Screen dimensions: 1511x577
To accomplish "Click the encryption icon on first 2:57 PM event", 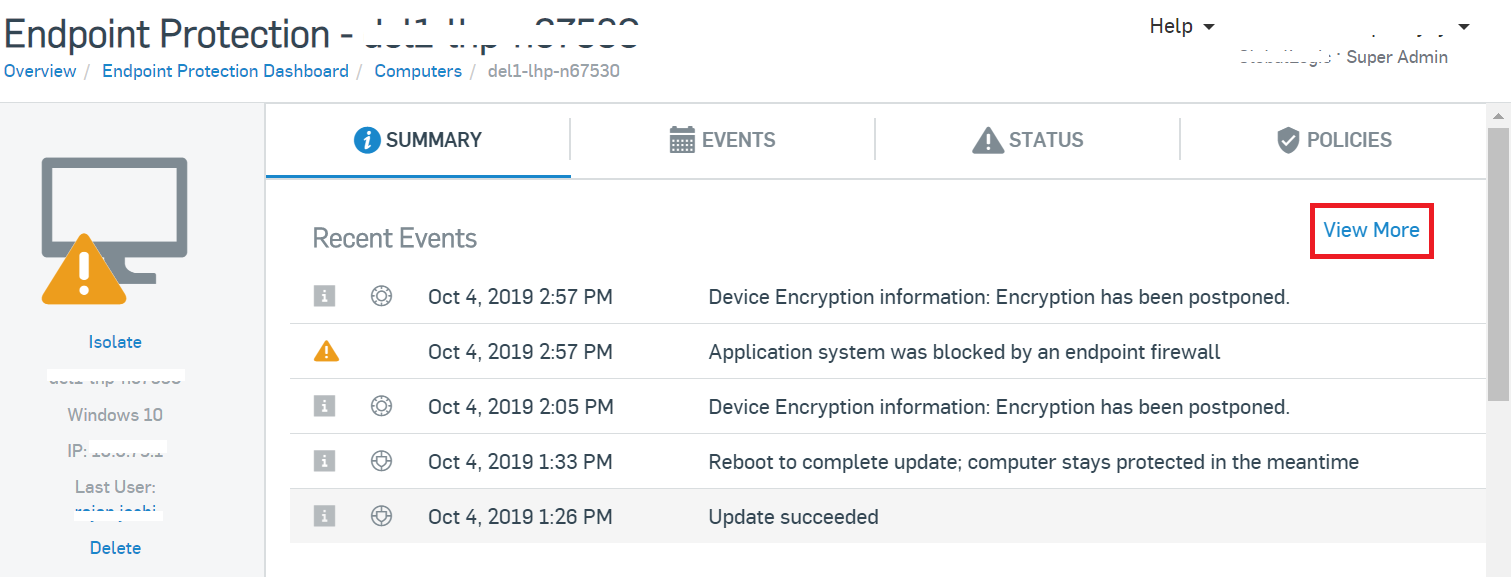I will 381,296.
